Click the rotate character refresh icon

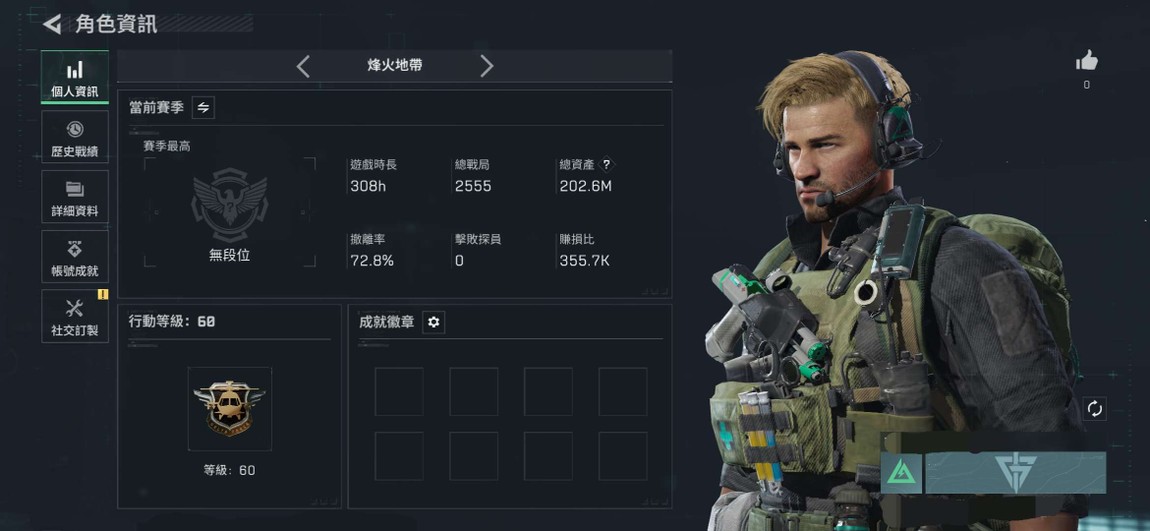coord(1094,409)
